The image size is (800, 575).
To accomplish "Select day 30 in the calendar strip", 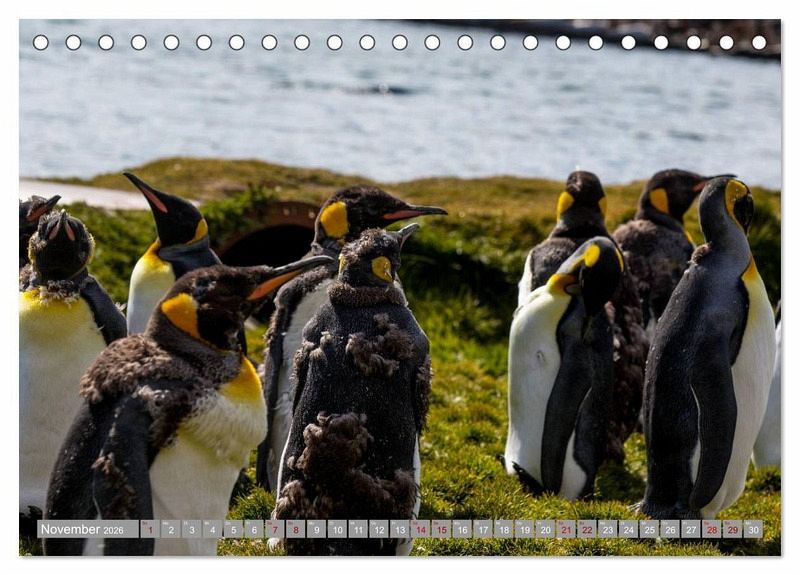I will pos(753,529).
